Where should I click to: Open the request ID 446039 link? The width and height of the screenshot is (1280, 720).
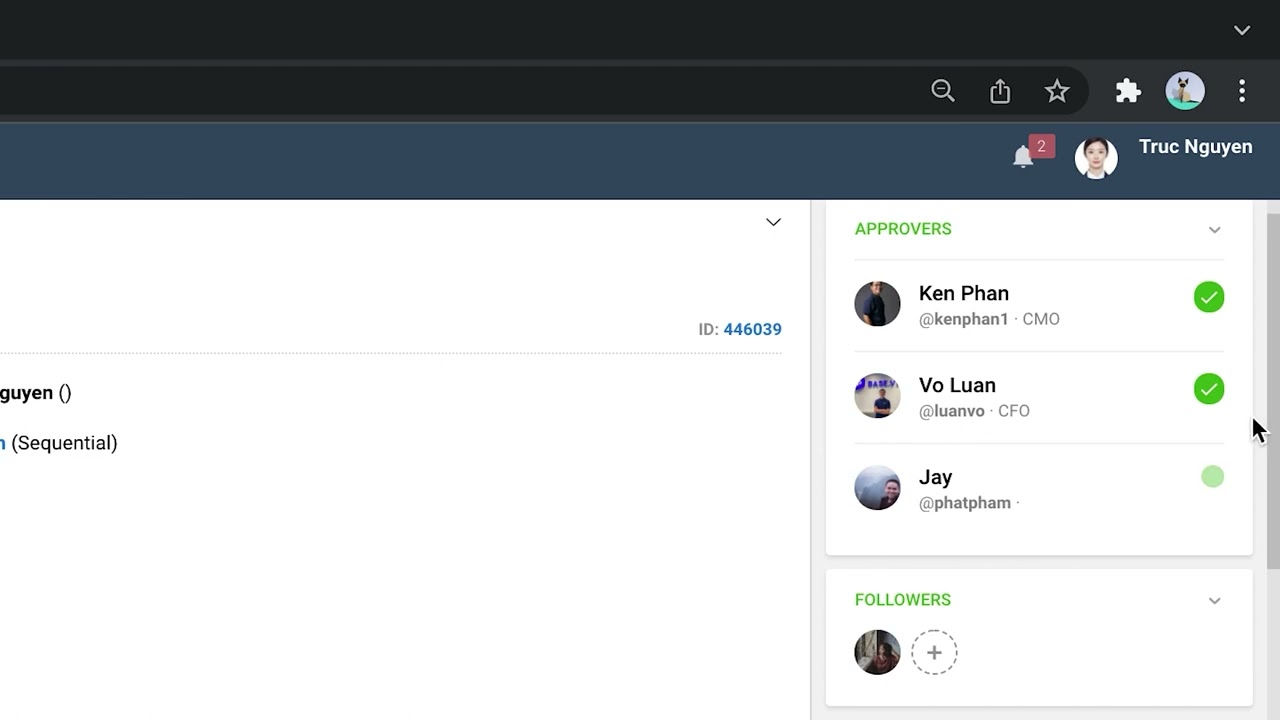(752, 329)
